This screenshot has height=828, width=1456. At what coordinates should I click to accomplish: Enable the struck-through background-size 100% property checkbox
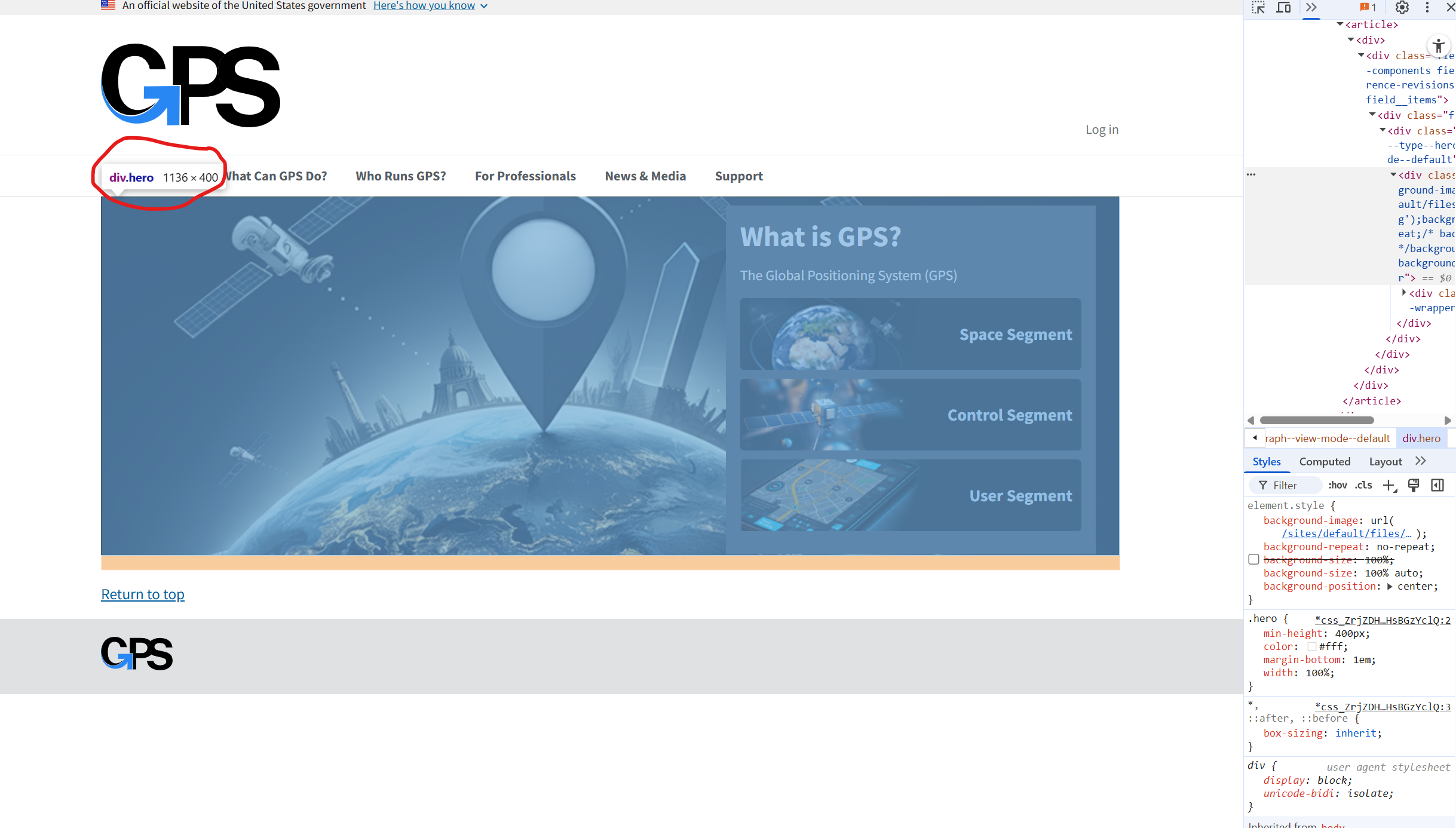(1253, 560)
